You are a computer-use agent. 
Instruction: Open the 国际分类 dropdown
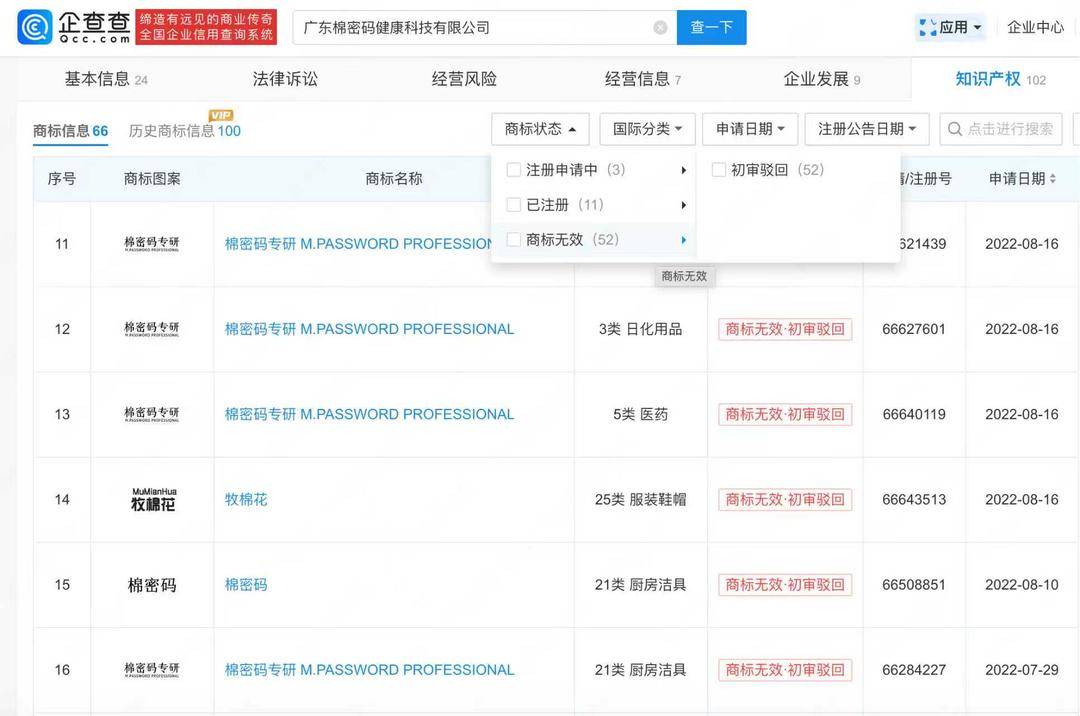click(x=647, y=129)
